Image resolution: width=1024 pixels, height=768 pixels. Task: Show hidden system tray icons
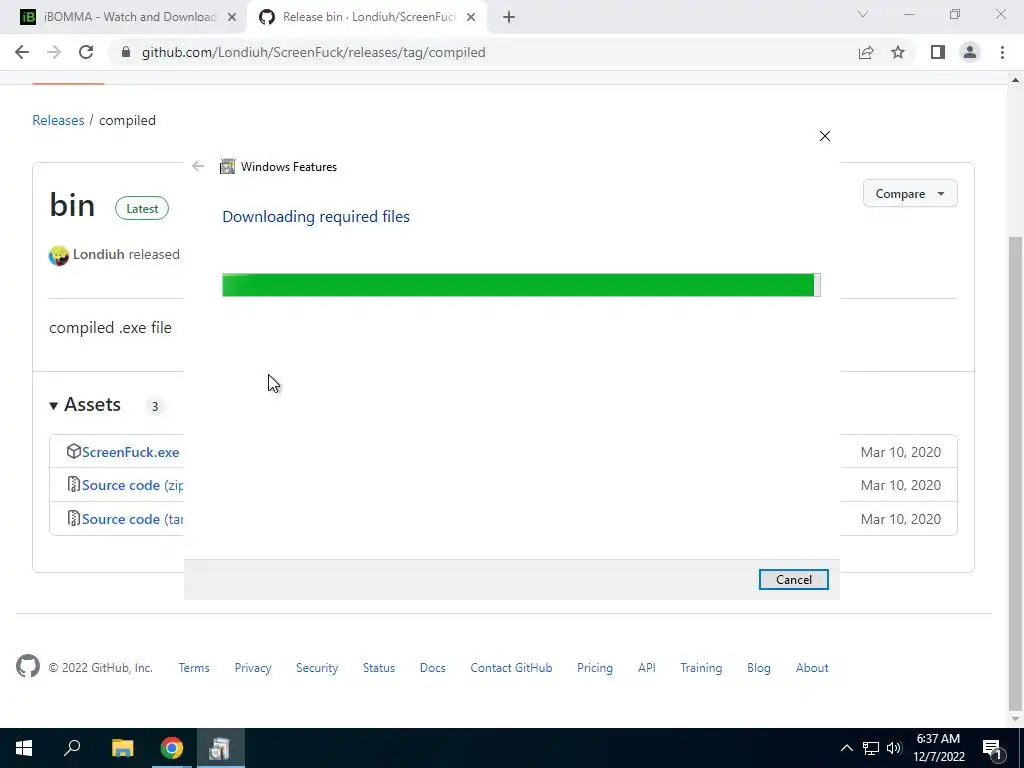[x=846, y=748]
